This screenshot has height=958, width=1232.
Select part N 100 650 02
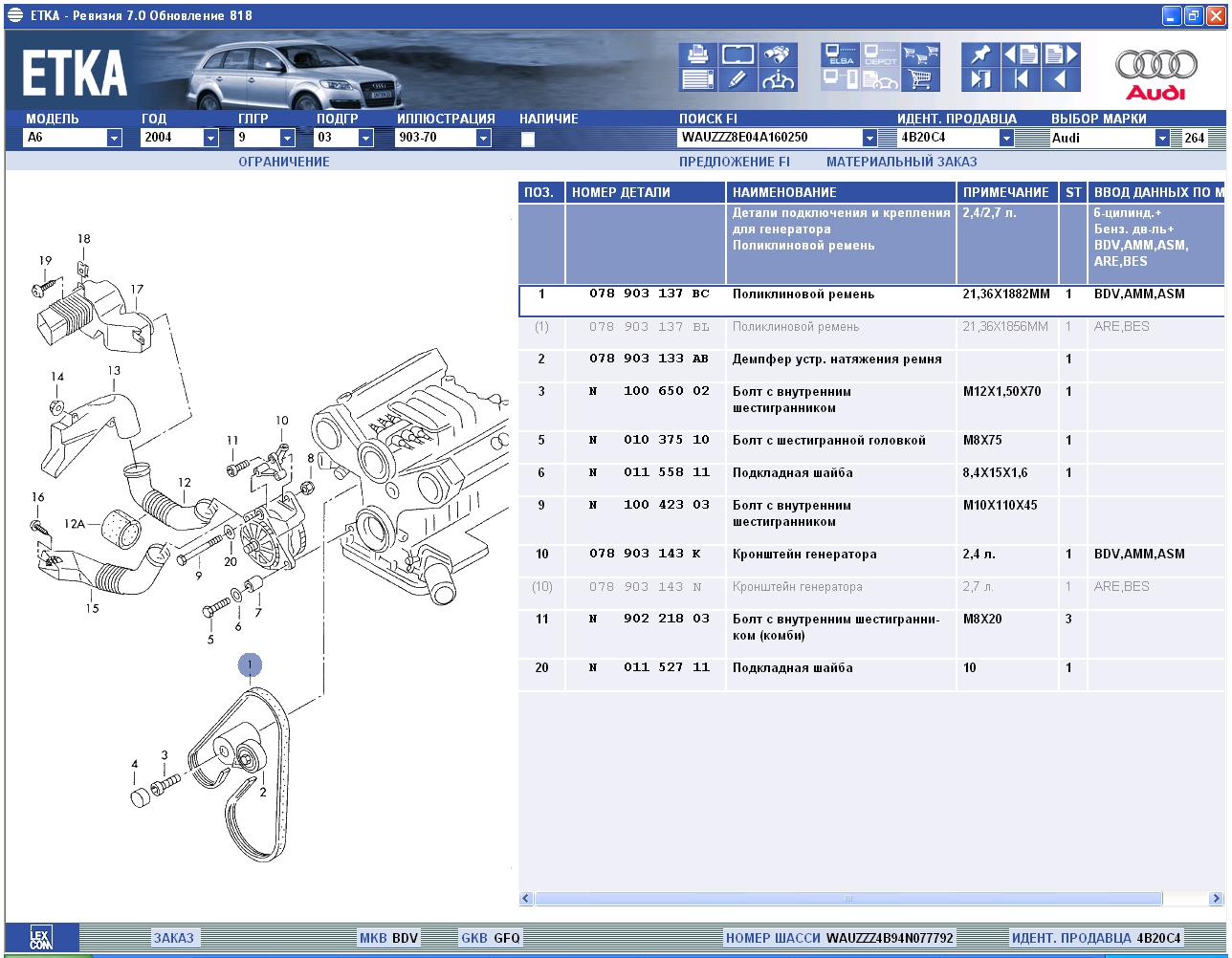coord(649,391)
